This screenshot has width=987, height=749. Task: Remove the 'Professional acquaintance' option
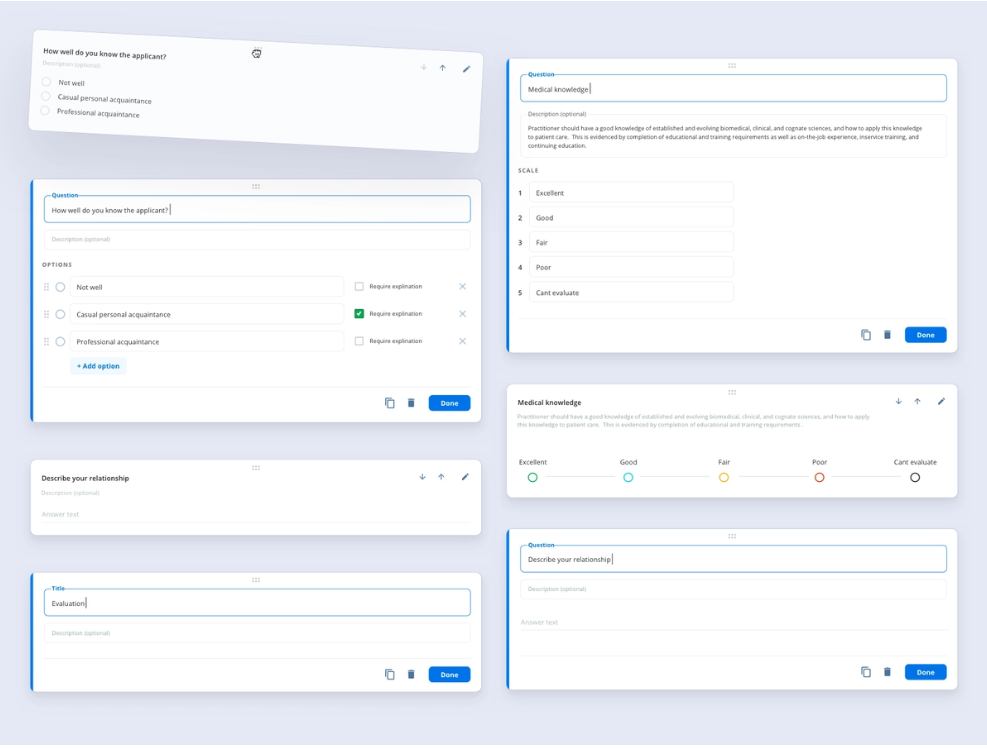[x=463, y=341]
